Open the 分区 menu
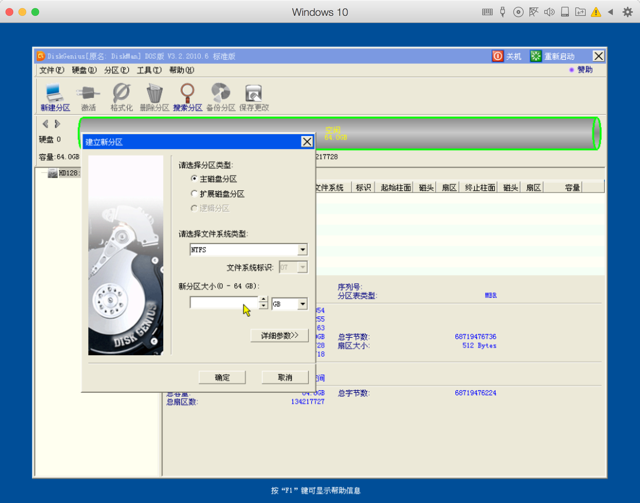The width and height of the screenshot is (640, 503). tap(116, 70)
